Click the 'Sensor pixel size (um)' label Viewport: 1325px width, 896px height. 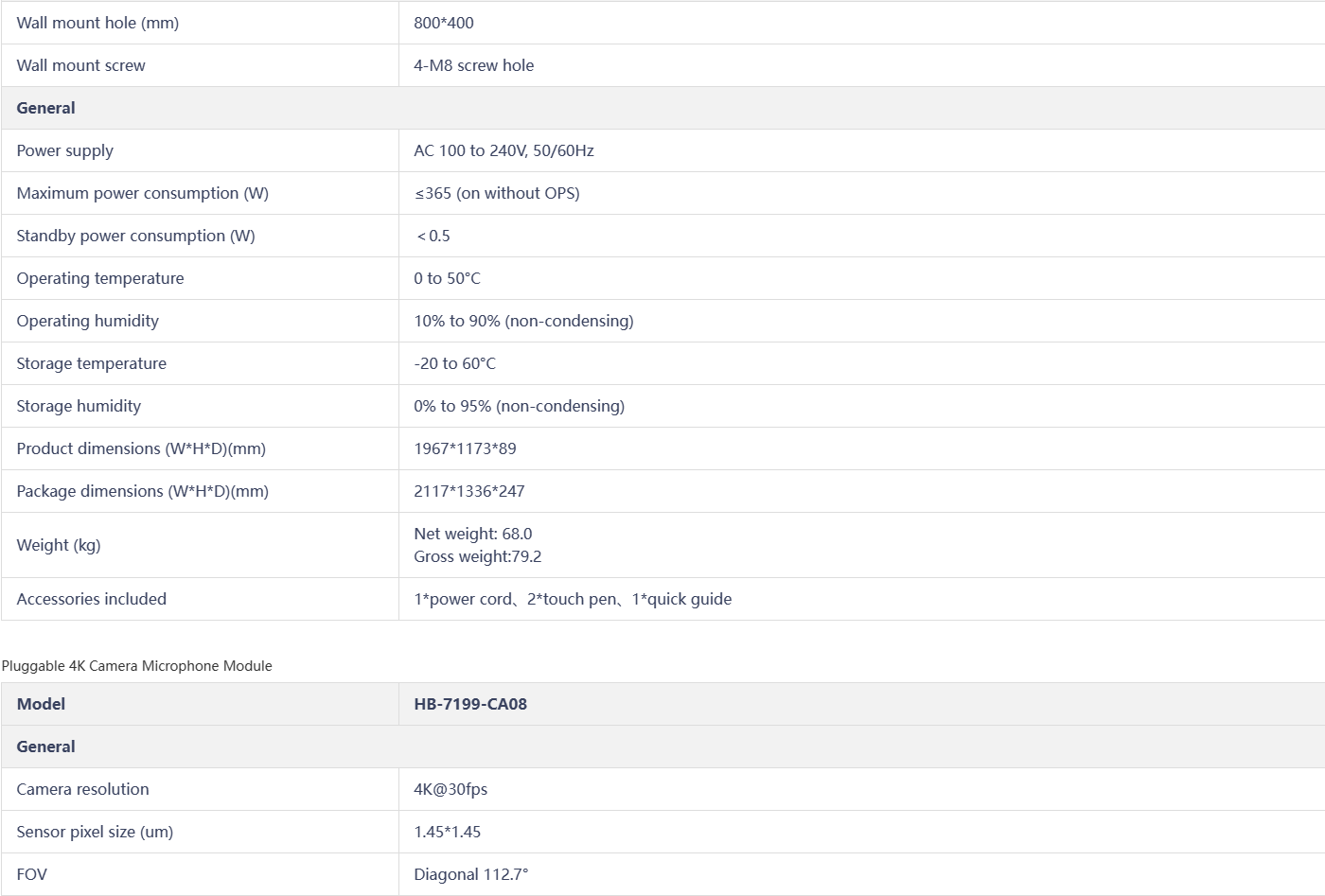[95, 832]
